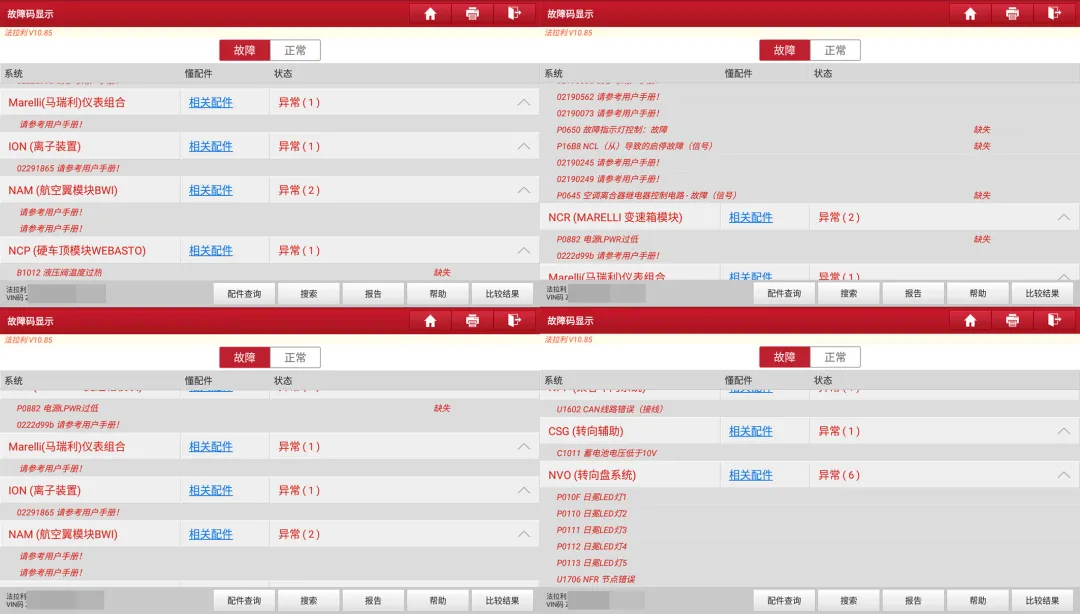Collapse the Marelli仪表组合 row in the top-left panel
Viewport: 1080px width, 614px height.
[523, 102]
